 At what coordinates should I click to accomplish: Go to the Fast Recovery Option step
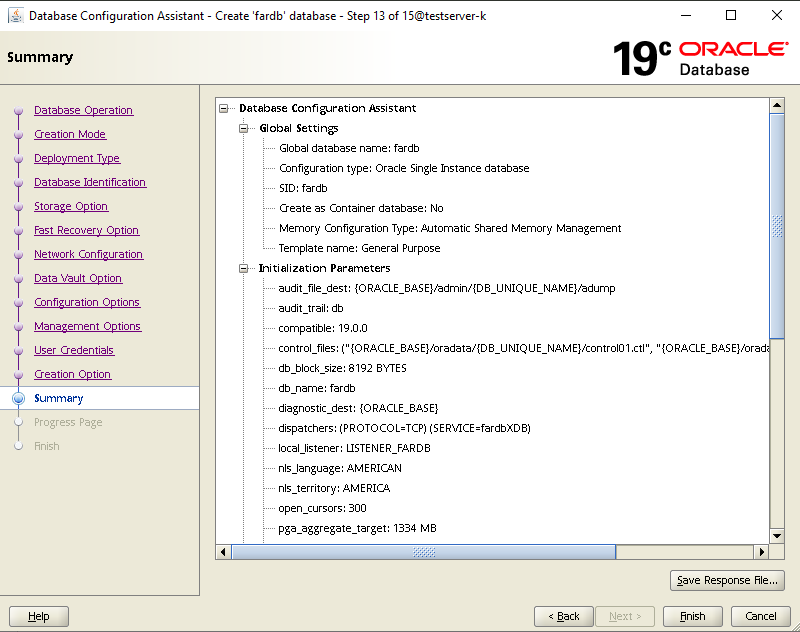[86, 230]
